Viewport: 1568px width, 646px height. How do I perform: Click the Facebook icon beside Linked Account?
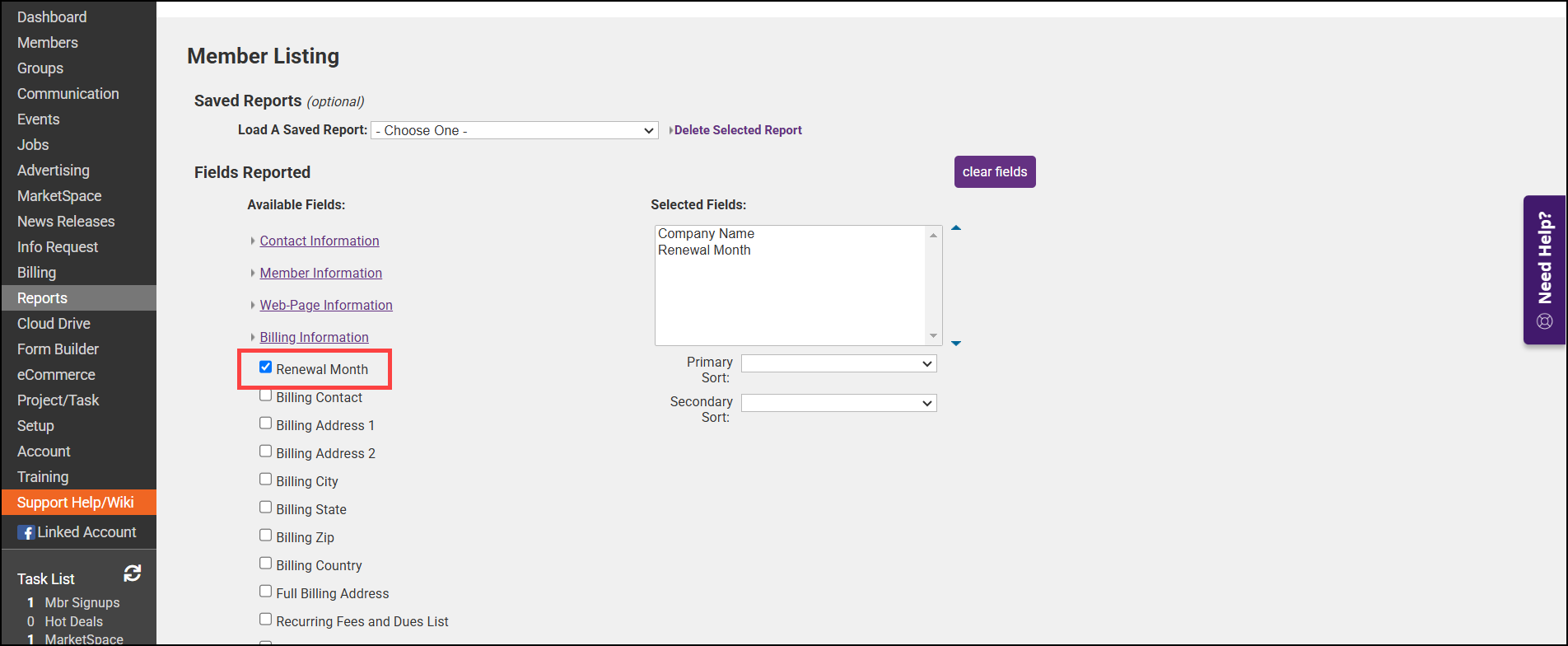click(x=26, y=532)
